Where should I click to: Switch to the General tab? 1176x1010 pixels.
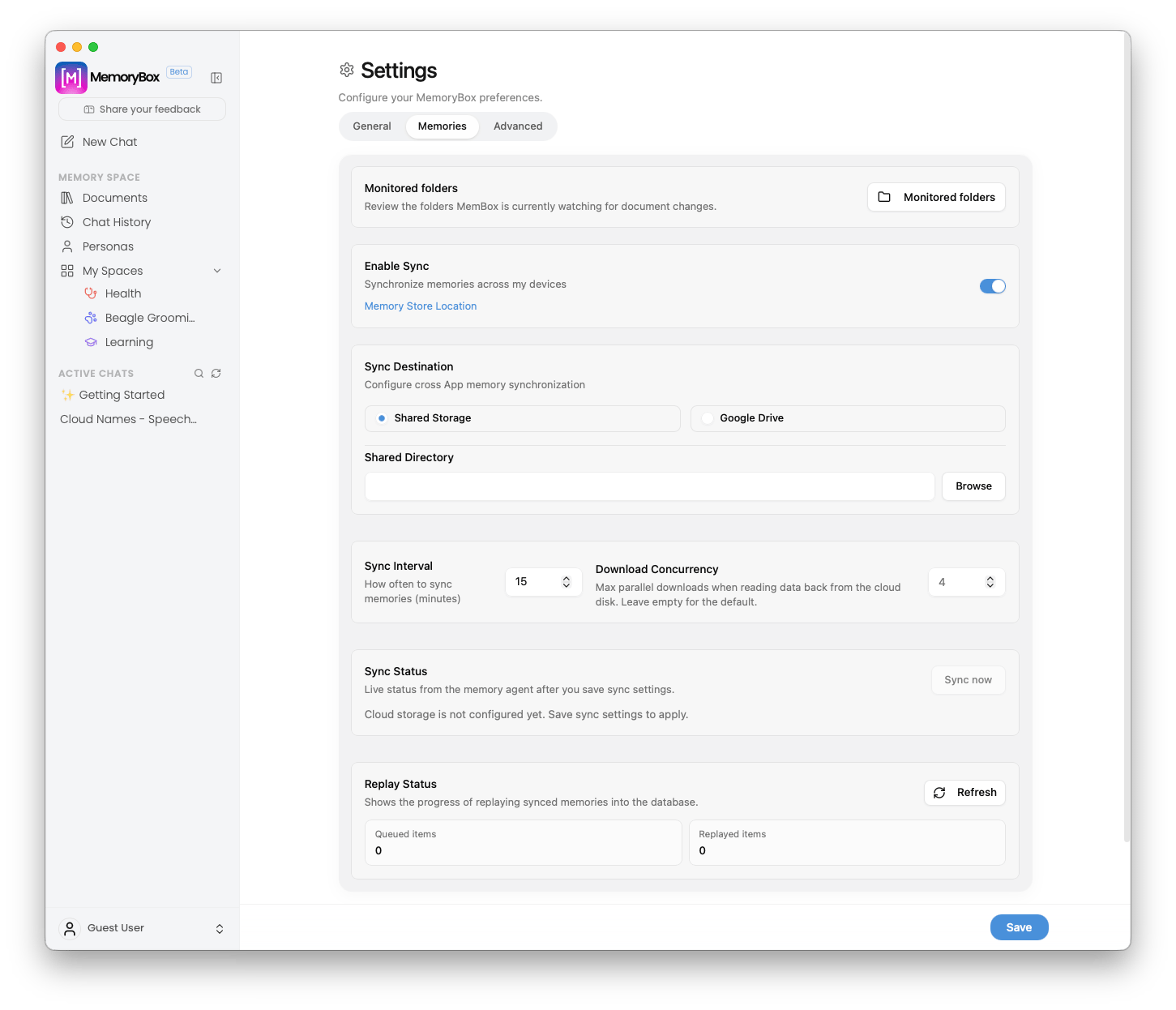coord(372,126)
